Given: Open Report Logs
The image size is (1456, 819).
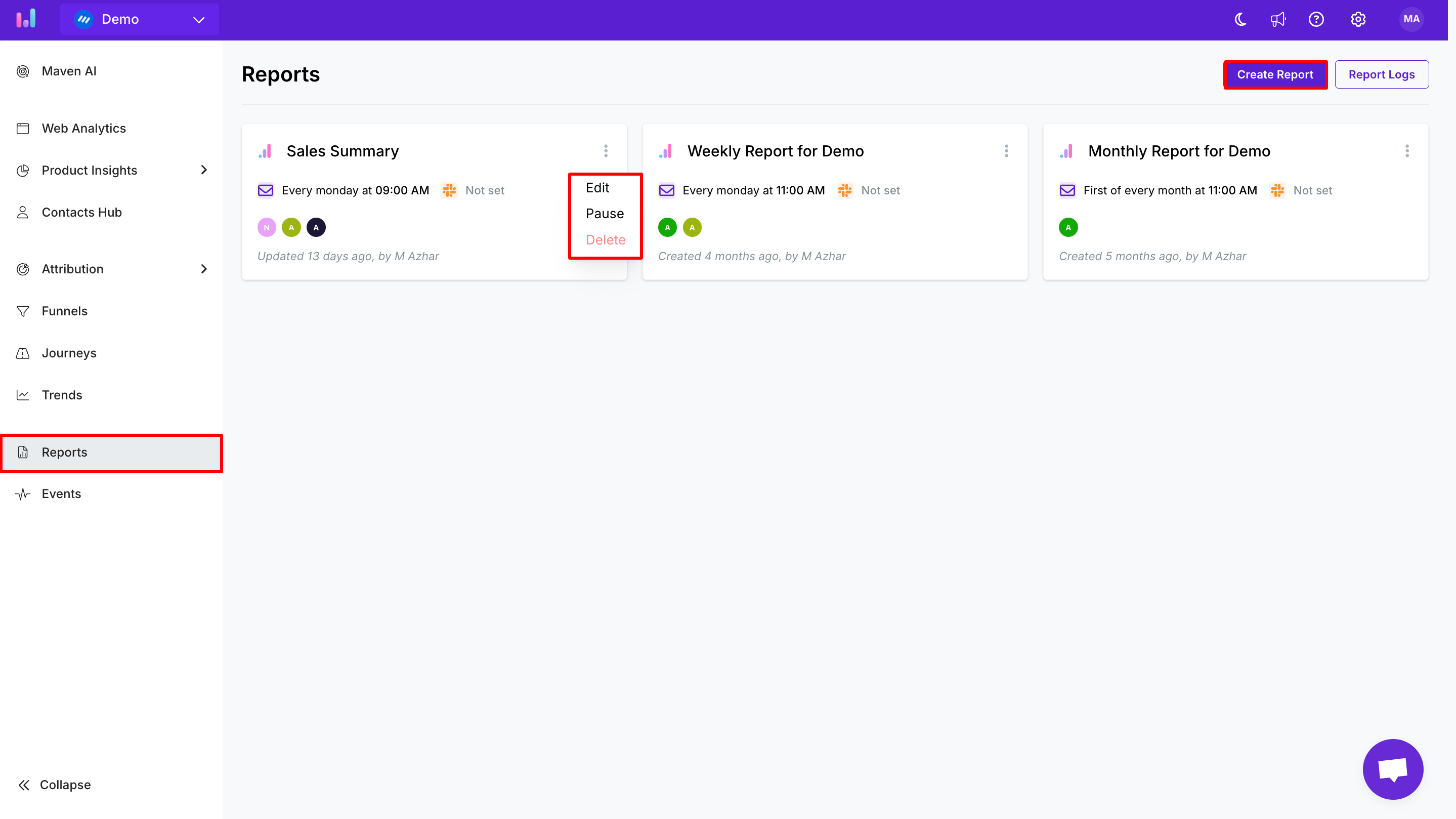Looking at the screenshot, I should [1382, 74].
